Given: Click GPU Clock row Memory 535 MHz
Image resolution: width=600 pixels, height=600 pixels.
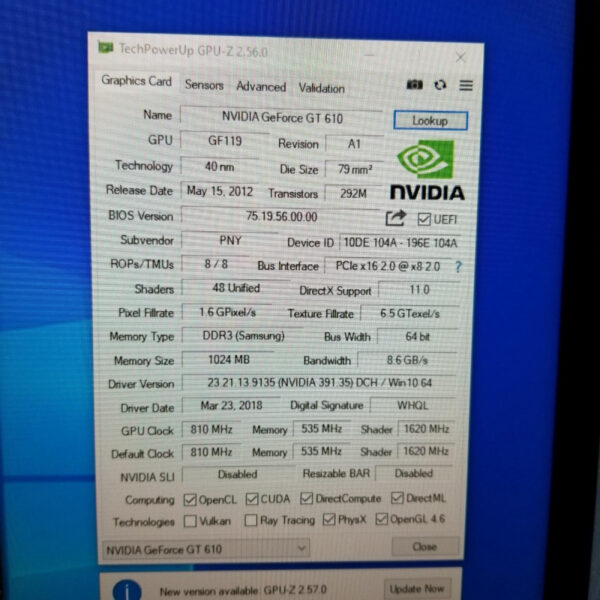Looking at the screenshot, I should pos(321,429).
